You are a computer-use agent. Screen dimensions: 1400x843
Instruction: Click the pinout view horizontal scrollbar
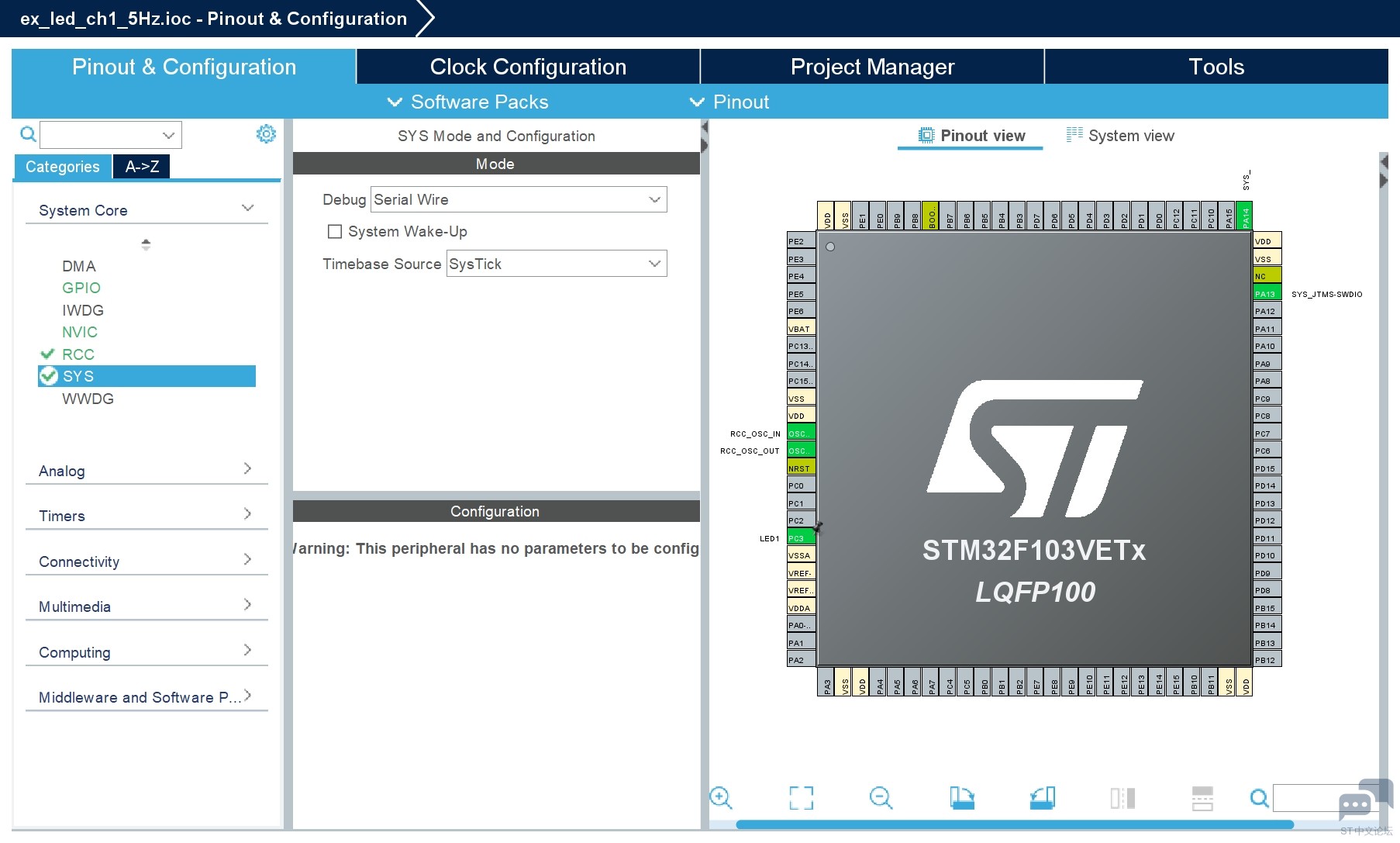pyautogui.click(x=1014, y=824)
